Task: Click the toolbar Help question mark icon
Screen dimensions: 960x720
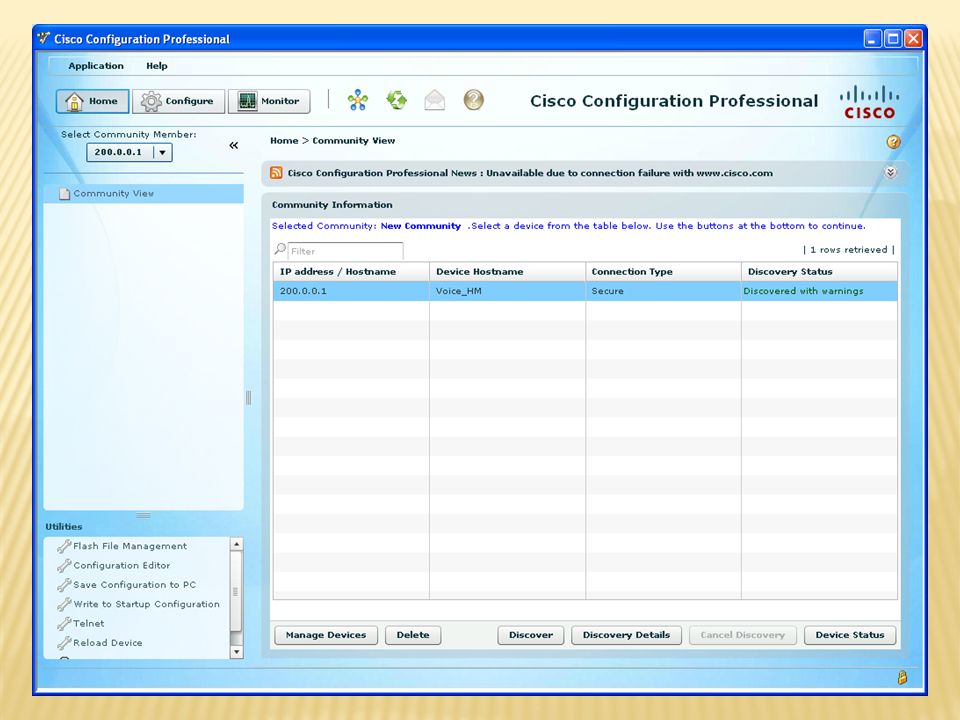Action: tap(473, 100)
